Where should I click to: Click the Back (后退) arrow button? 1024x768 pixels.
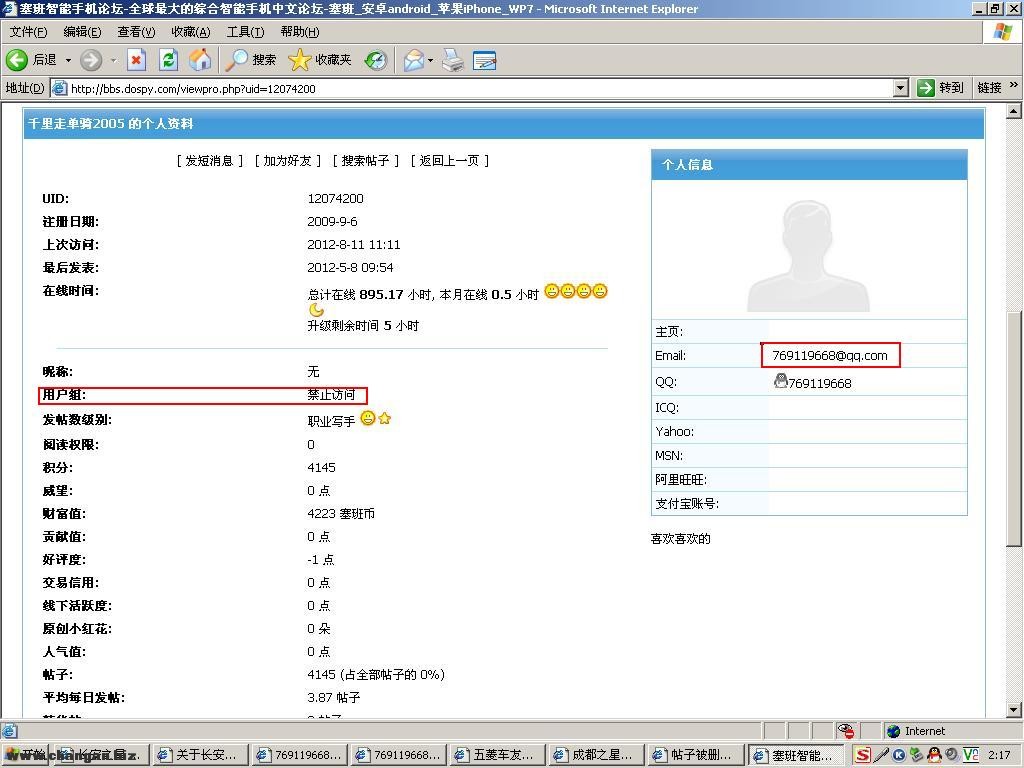[x=18, y=60]
